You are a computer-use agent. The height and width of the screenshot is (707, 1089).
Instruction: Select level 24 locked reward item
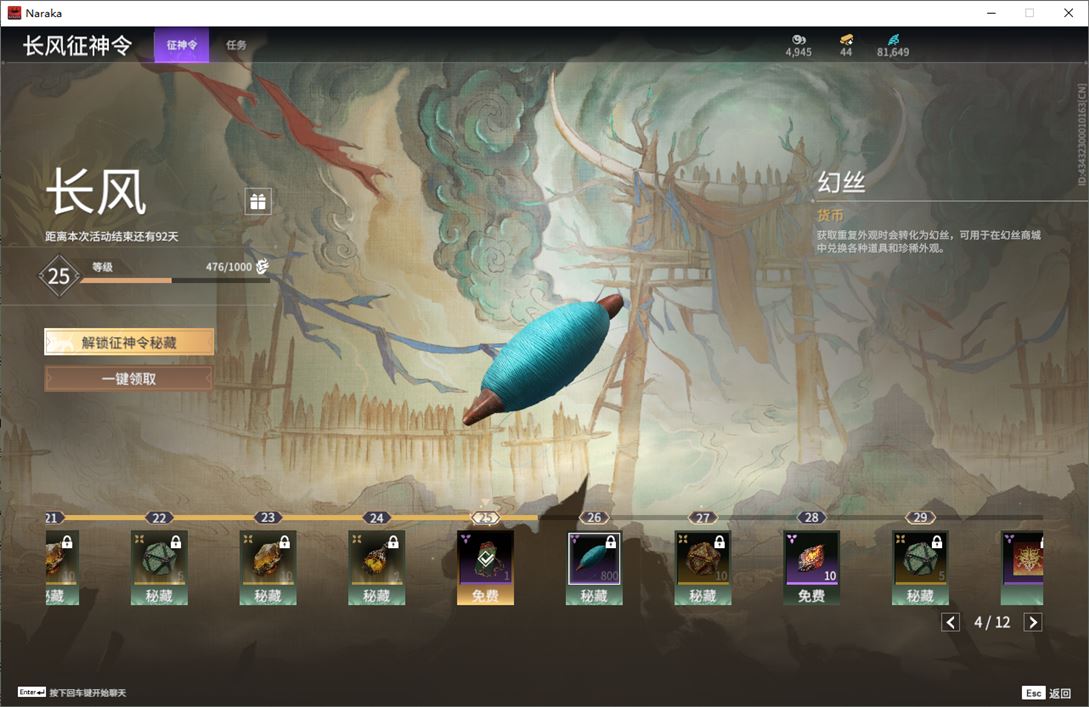tap(376, 568)
